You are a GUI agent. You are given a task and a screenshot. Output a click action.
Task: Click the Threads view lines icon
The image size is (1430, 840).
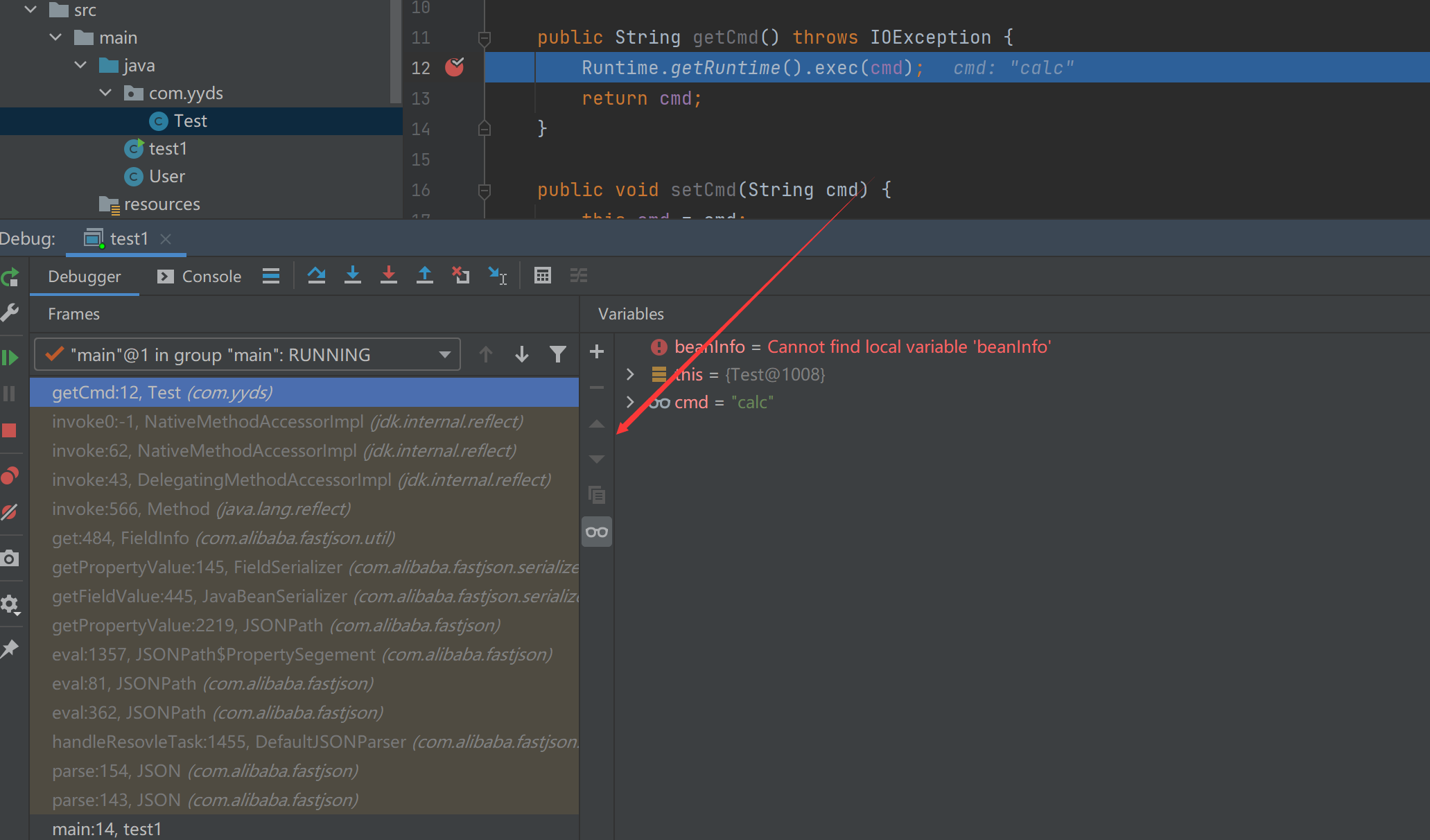click(x=271, y=276)
